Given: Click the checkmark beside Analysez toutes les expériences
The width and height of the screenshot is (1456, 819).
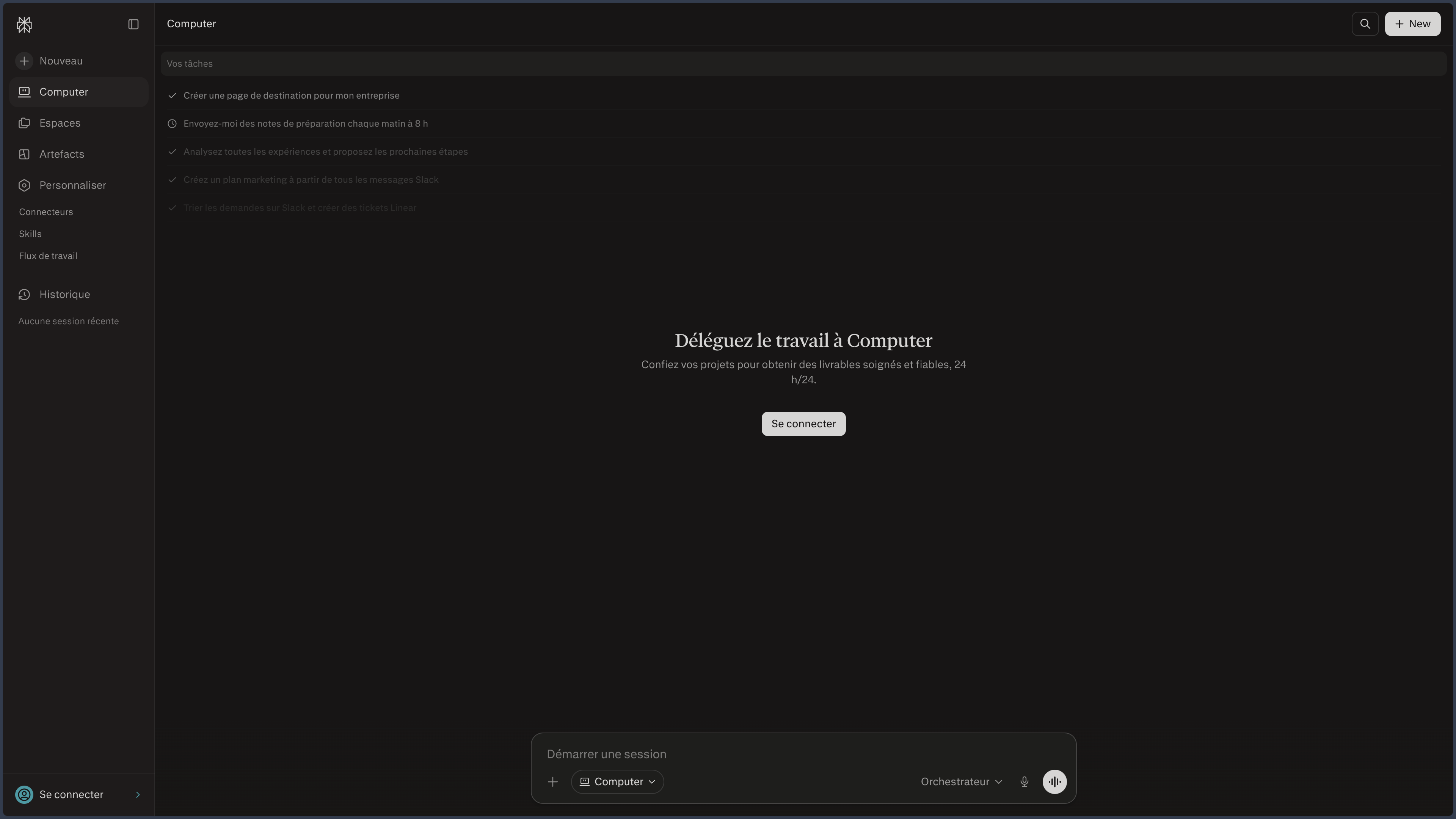Looking at the screenshot, I should click(173, 152).
